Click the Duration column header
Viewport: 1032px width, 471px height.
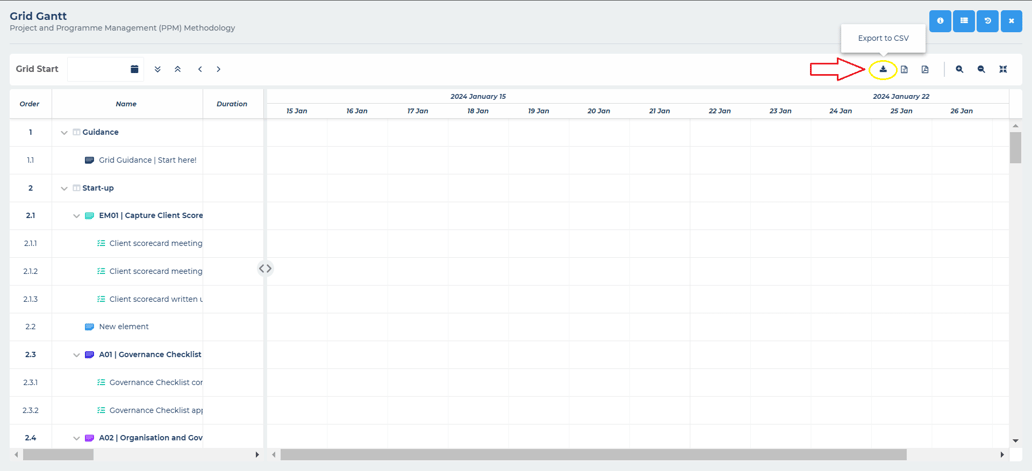(232, 104)
